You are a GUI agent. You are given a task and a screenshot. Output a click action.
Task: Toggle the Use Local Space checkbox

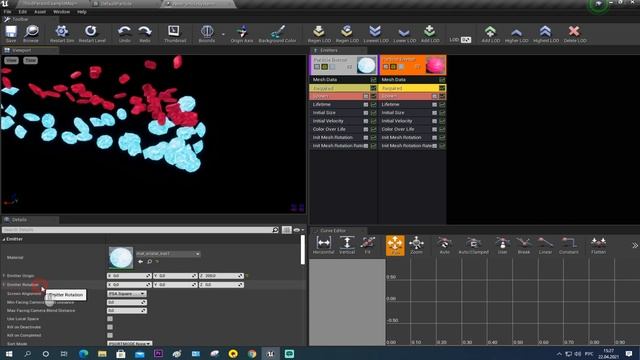(110, 319)
